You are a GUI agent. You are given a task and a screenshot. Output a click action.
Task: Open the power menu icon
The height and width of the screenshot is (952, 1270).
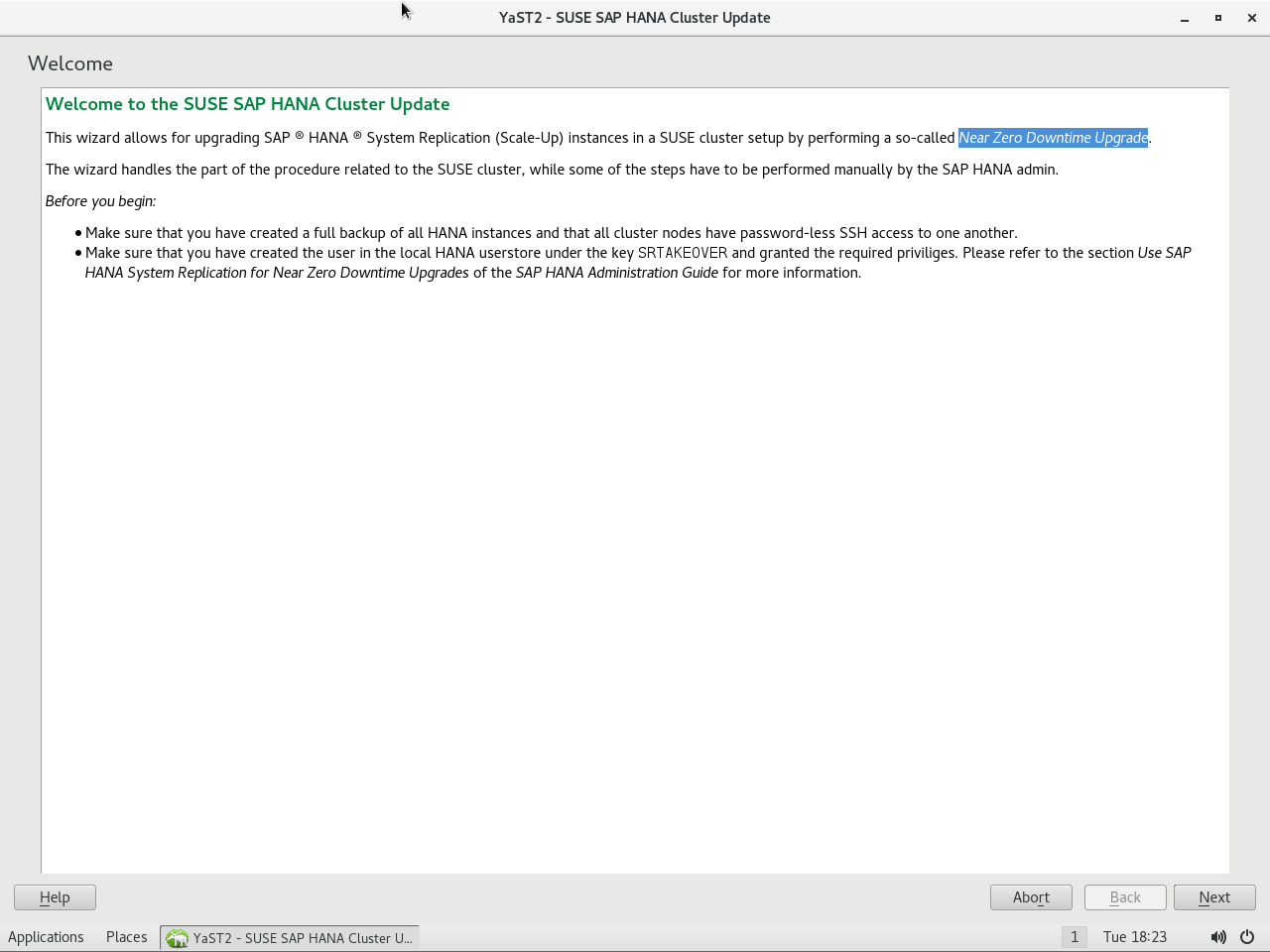pos(1247,937)
